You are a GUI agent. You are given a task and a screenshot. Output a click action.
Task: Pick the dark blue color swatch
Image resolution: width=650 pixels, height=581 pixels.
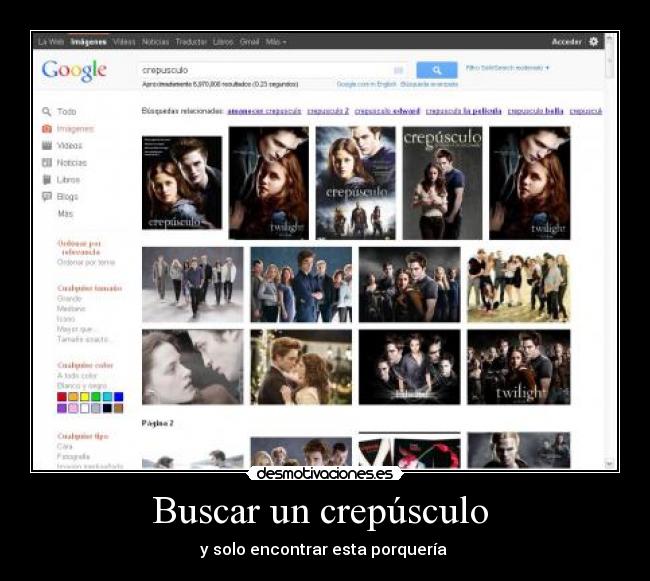click(x=119, y=397)
